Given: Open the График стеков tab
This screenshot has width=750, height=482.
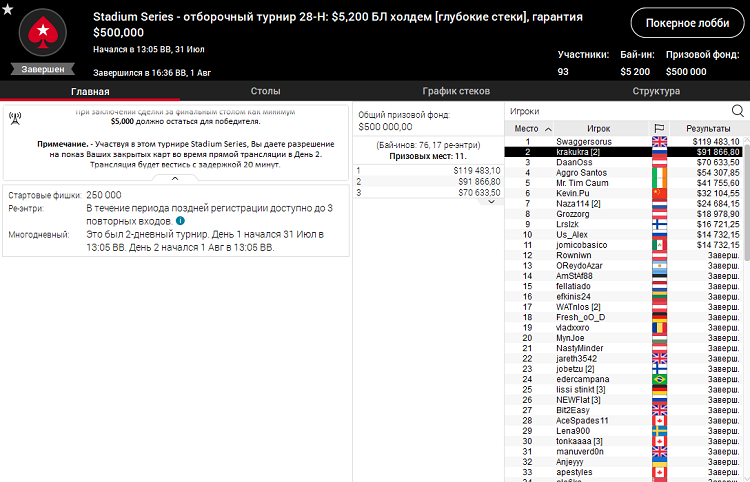Looking at the screenshot, I should [x=456, y=91].
